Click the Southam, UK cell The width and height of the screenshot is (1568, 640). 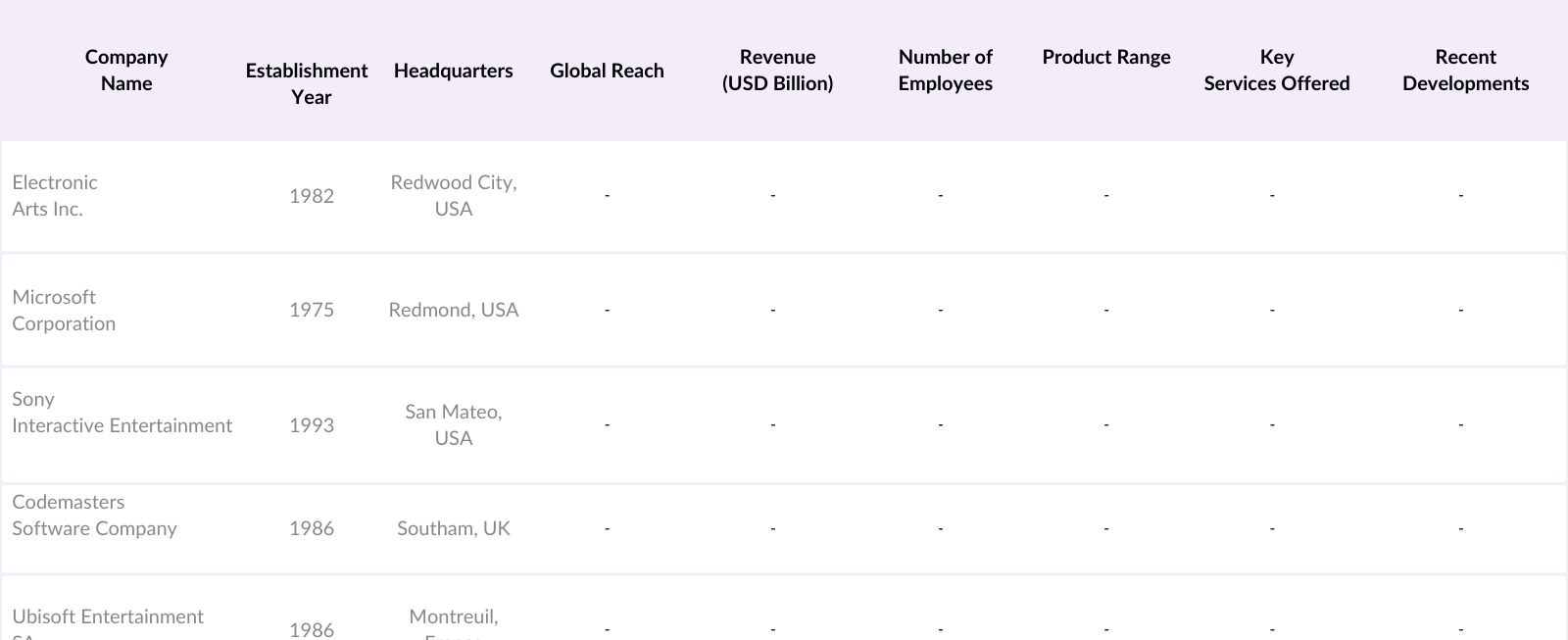click(453, 528)
